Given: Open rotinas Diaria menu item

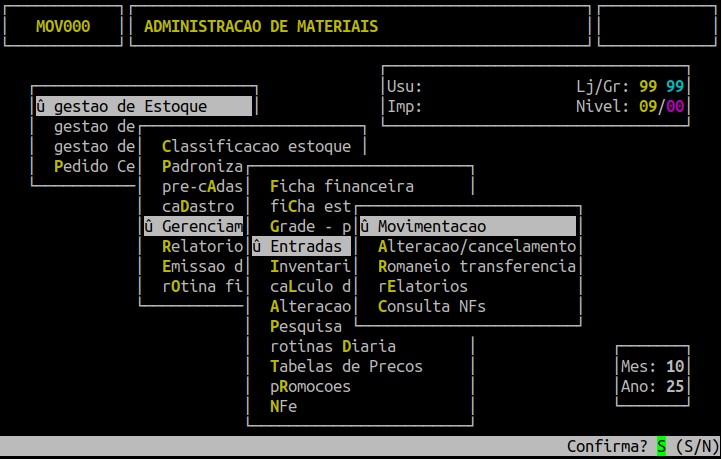Looking at the screenshot, I should pos(332,346).
